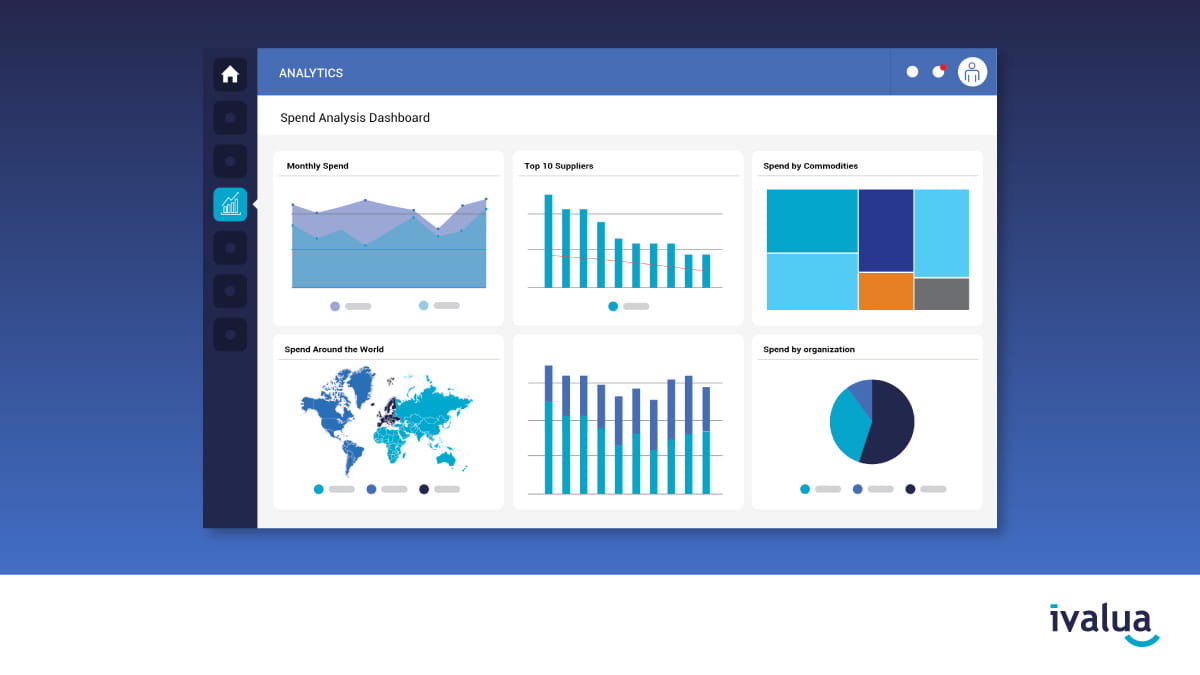This screenshot has width=1200, height=675.
Task: Toggle the second legend series under Spend Around the World
Action: click(x=373, y=489)
